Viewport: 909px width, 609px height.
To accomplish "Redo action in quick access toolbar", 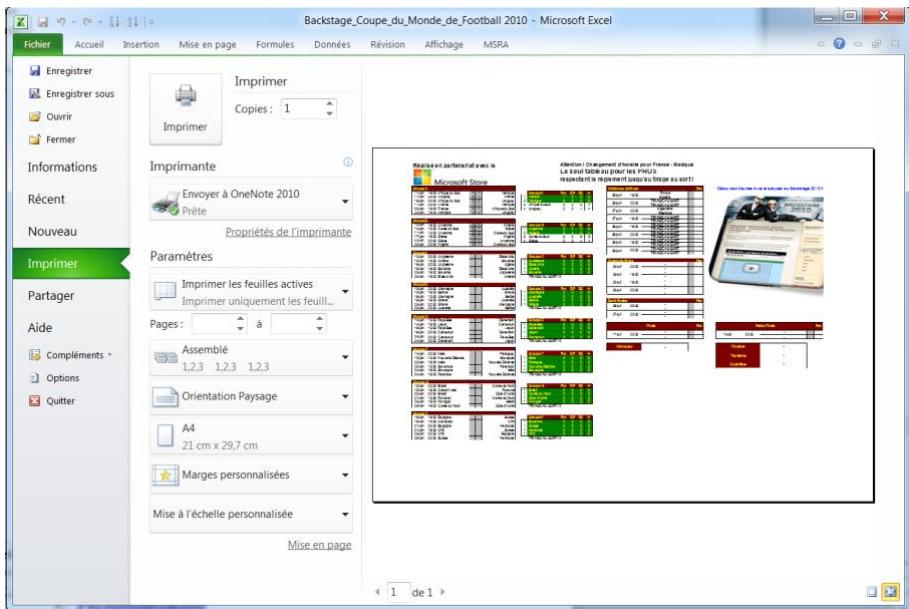I will [87, 22].
